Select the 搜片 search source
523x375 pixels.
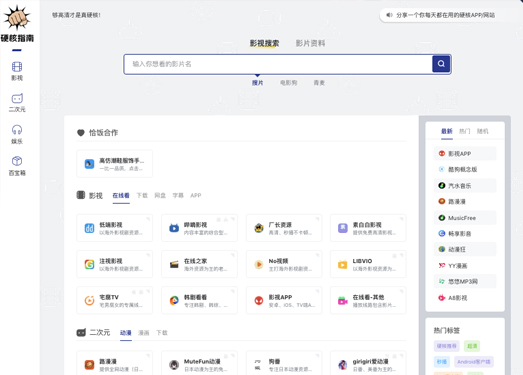tap(257, 83)
